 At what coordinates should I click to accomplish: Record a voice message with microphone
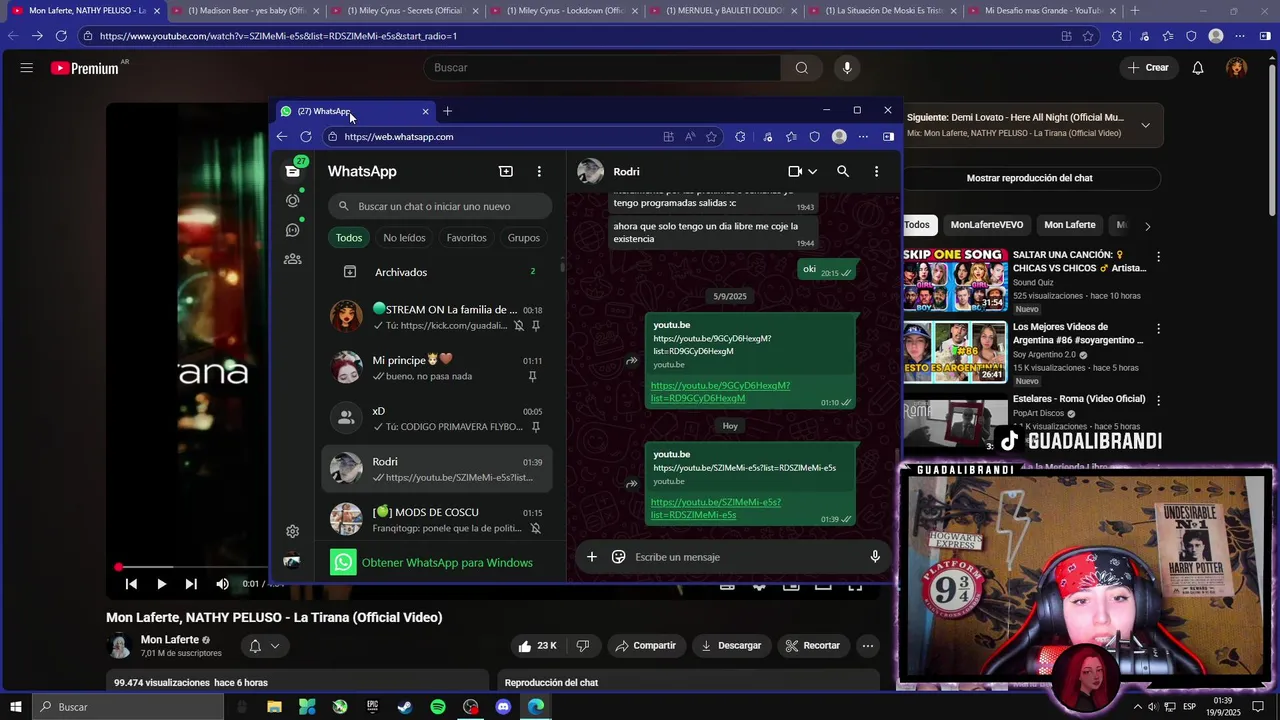[875, 557]
